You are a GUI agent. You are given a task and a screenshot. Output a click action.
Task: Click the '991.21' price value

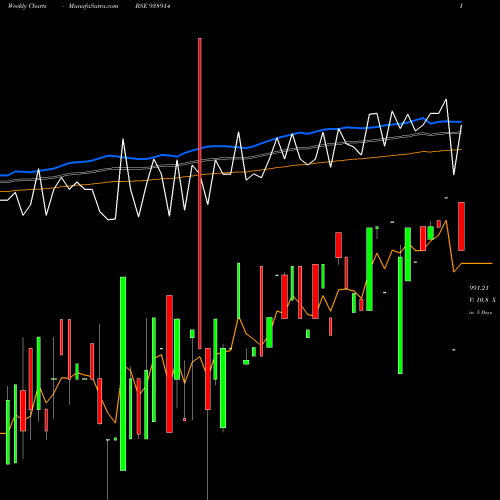[479, 288]
